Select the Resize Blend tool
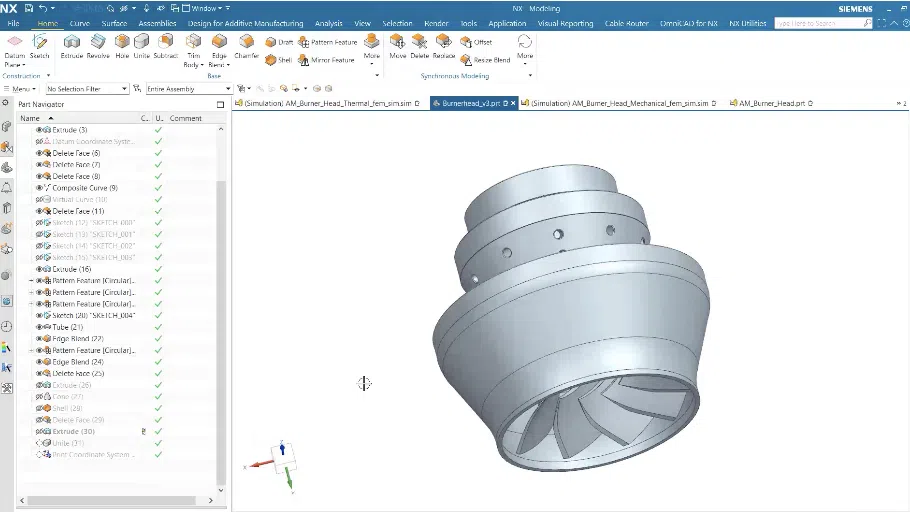Screen dimensions: 910x512 [485, 60]
